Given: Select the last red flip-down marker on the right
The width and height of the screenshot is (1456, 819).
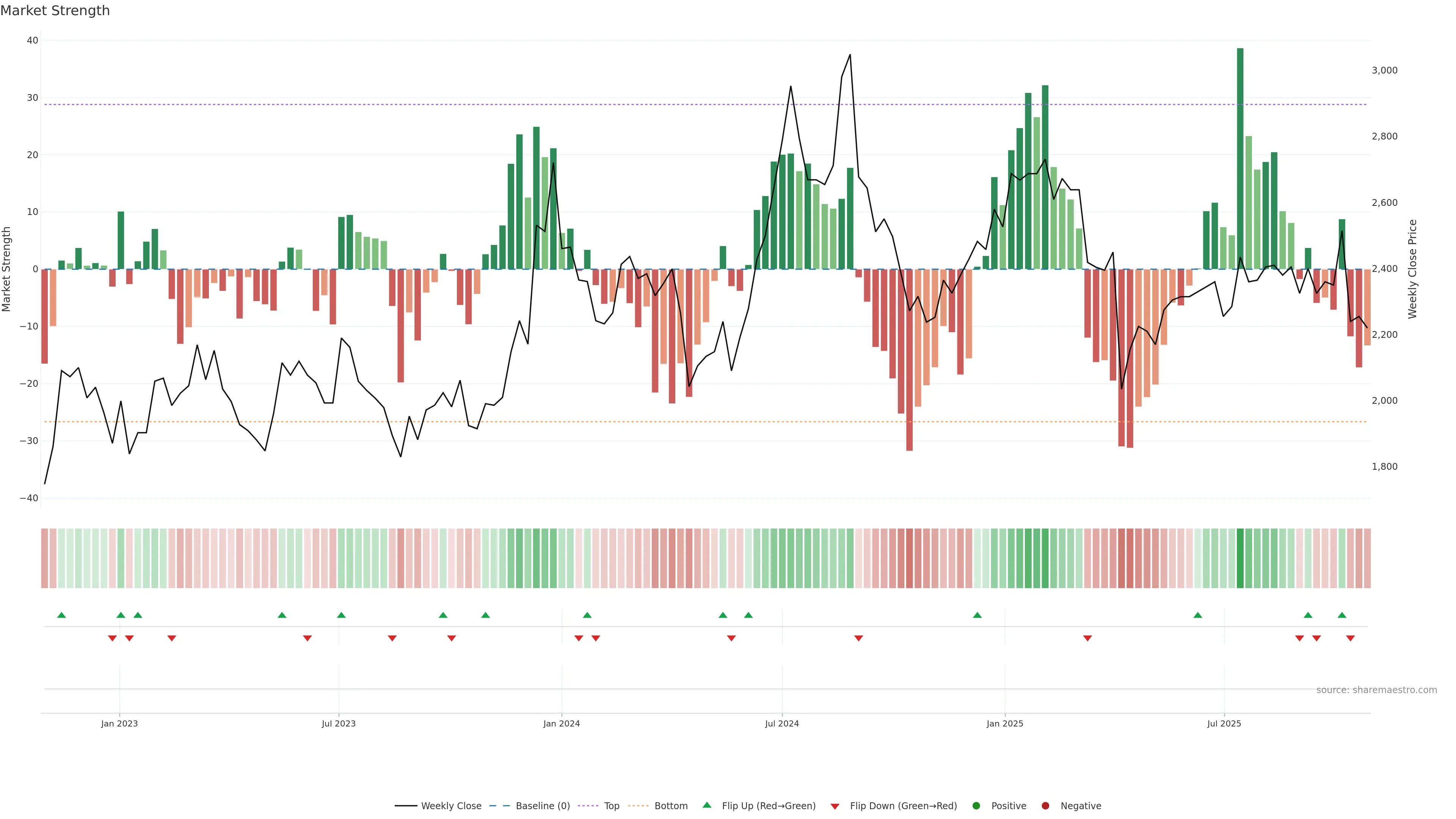Looking at the screenshot, I should [1350, 638].
